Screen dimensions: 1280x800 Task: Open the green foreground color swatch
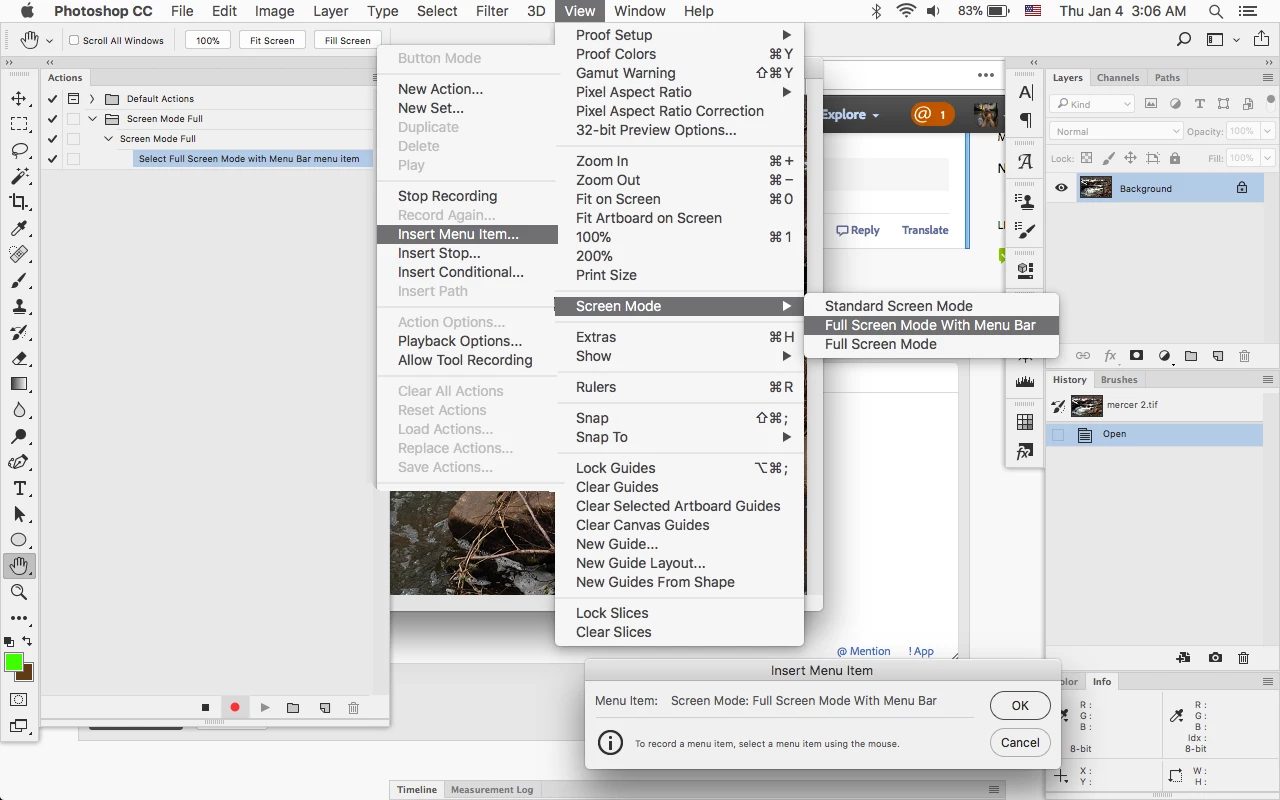(14, 662)
